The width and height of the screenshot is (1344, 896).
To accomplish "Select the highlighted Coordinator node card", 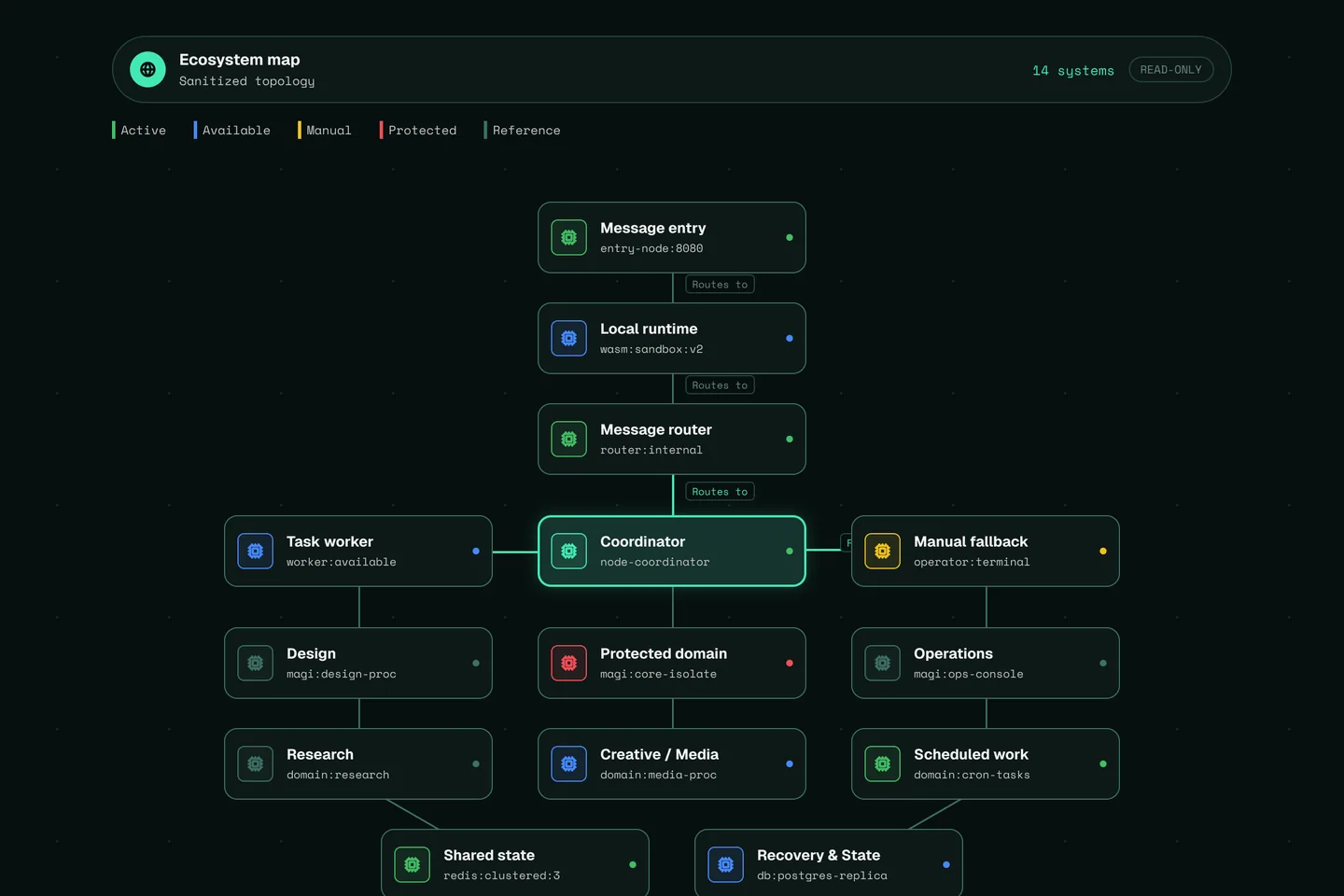I will coord(672,551).
